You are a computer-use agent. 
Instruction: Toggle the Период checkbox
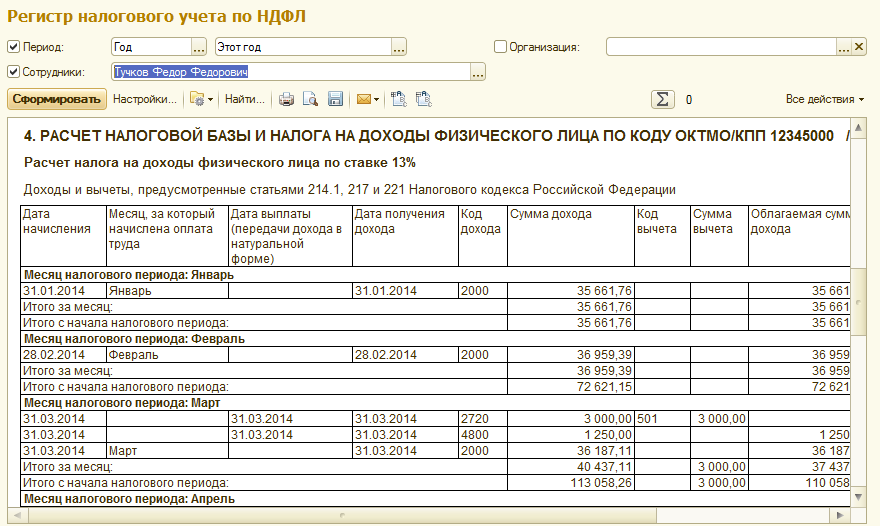click(13, 47)
